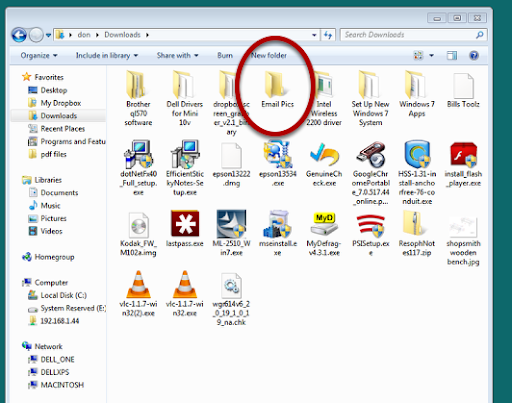
Task: Select the EfficientStickyNotes-Setup.exe file
Action: [185, 168]
